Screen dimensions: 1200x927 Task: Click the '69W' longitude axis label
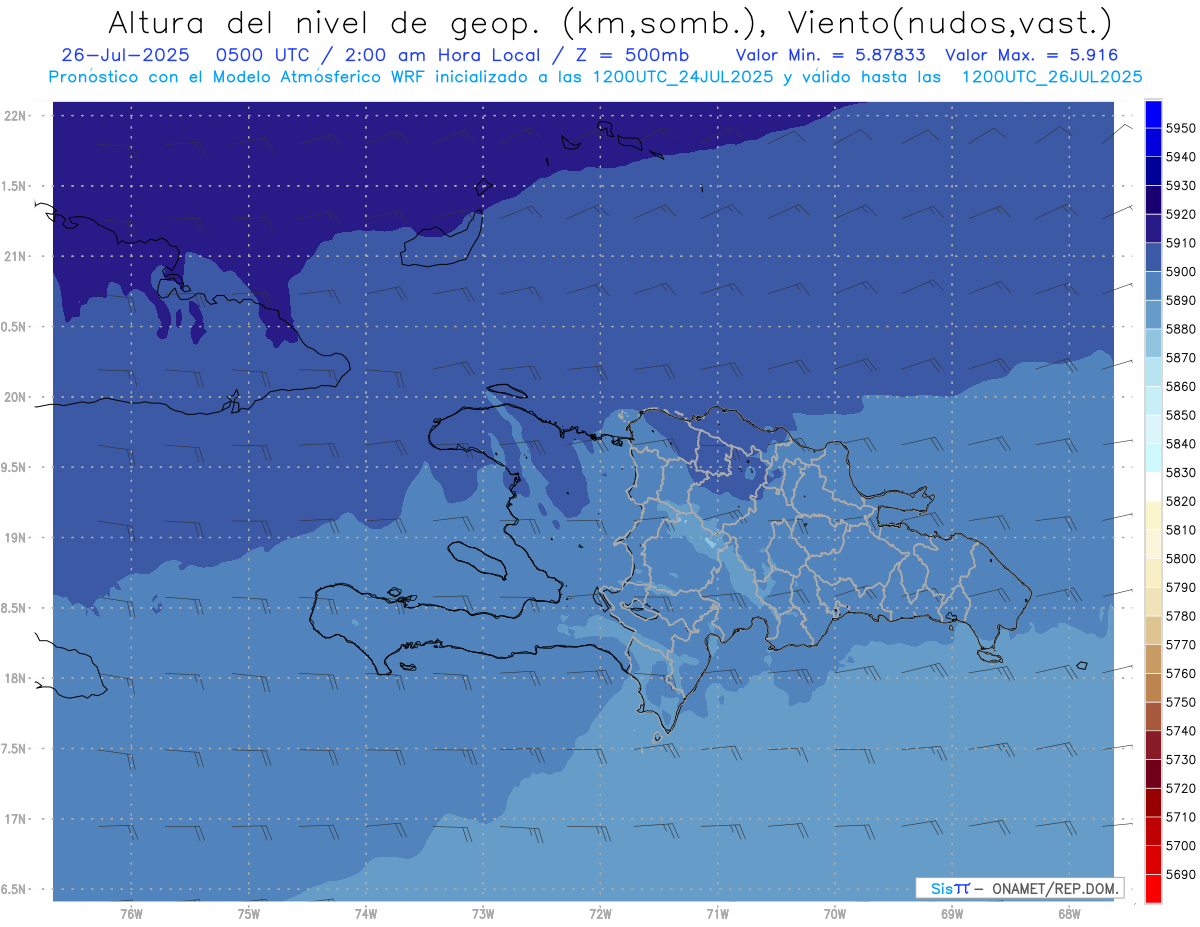click(952, 914)
